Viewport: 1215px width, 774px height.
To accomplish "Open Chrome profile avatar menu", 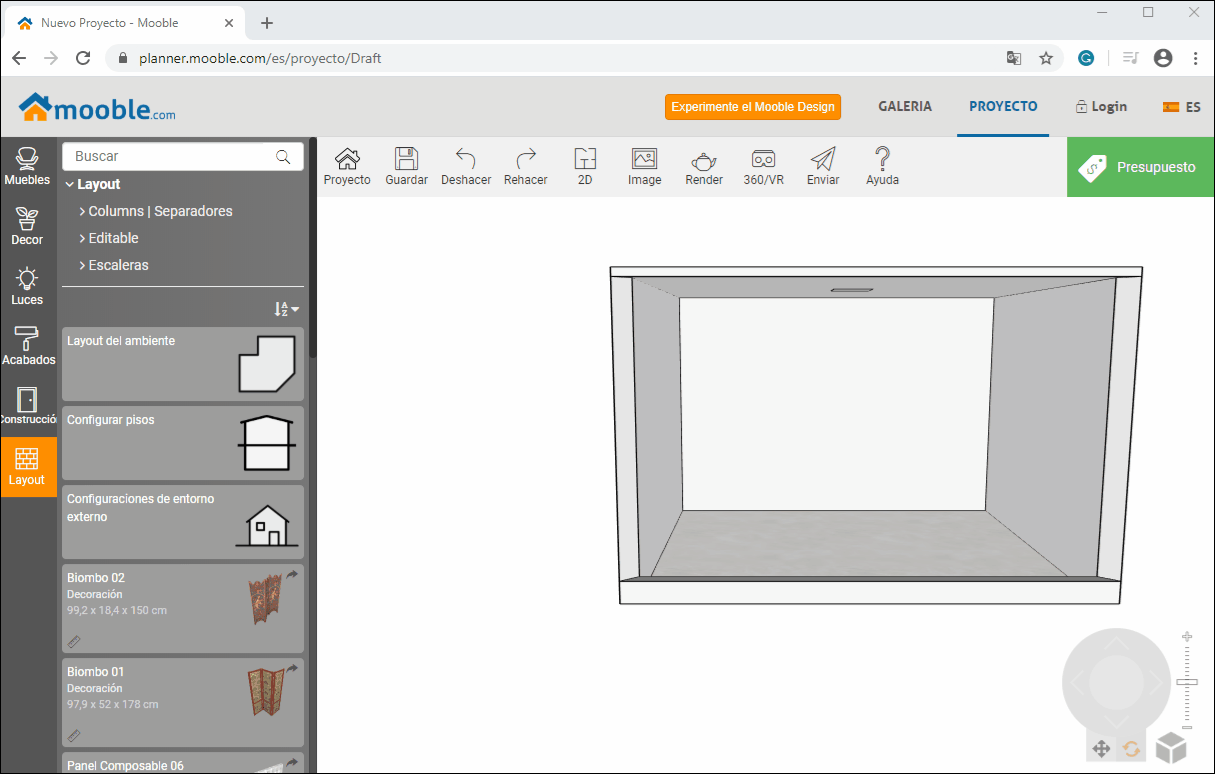I will pyautogui.click(x=1163, y=58).
